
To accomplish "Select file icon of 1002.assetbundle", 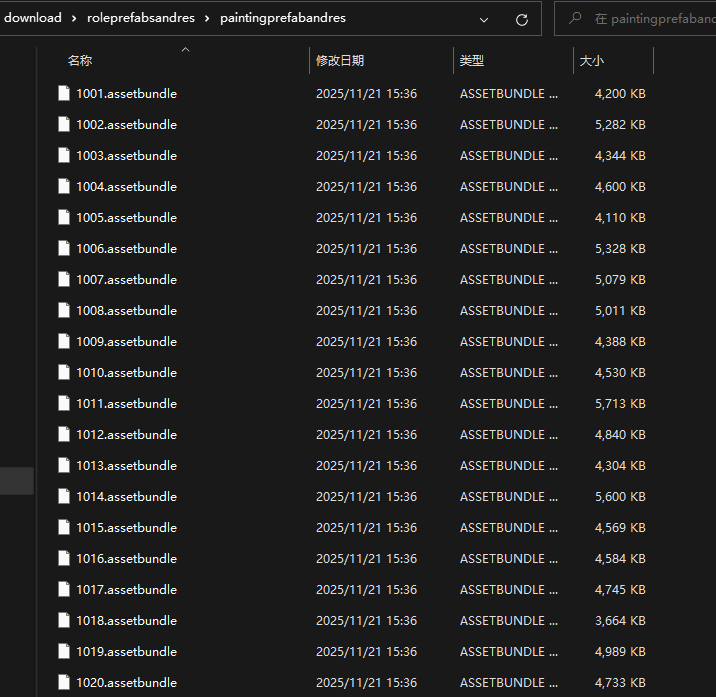I will pyautogui.click(x=64, y=124).
